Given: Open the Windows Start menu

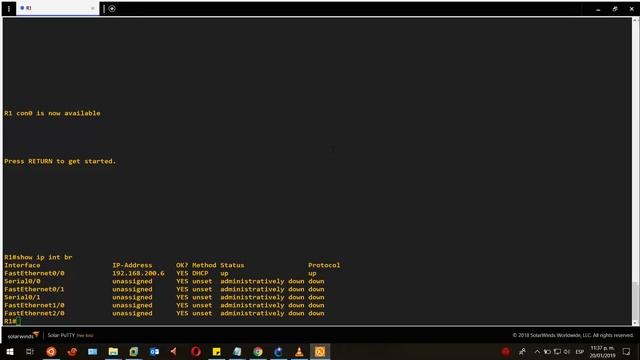Looking at the screenshot, I should coord(10,351).
